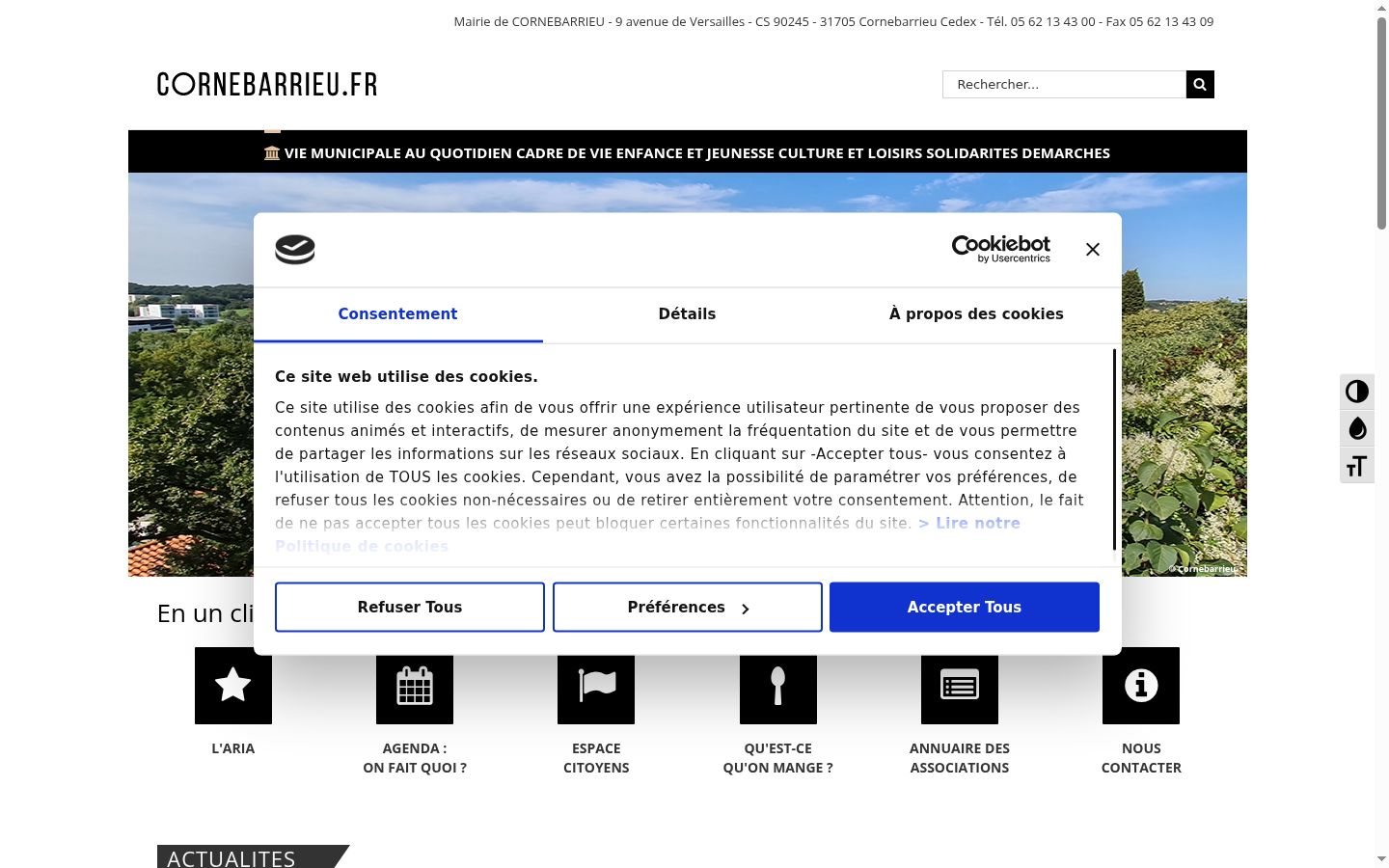
Task: Click the Rechercher search input field
Action: click(x=1064, y=84)
